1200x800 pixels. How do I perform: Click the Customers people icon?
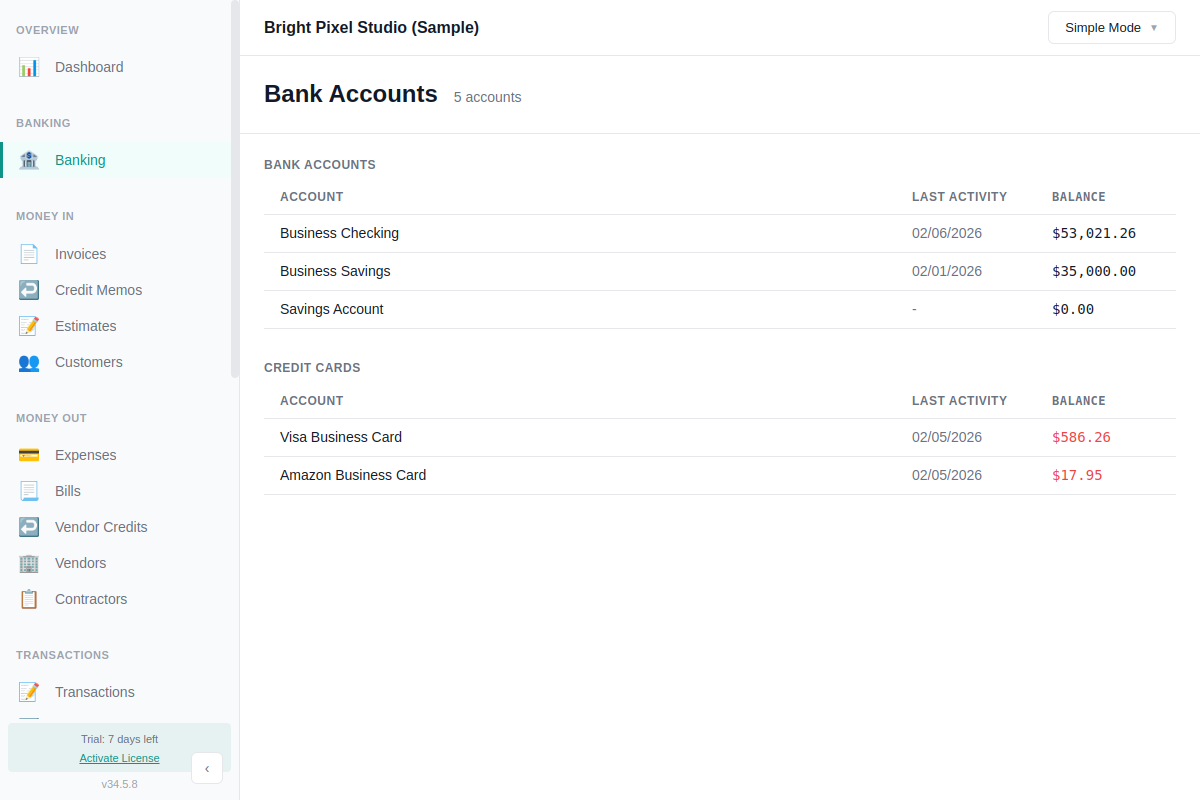coord(29,362)
